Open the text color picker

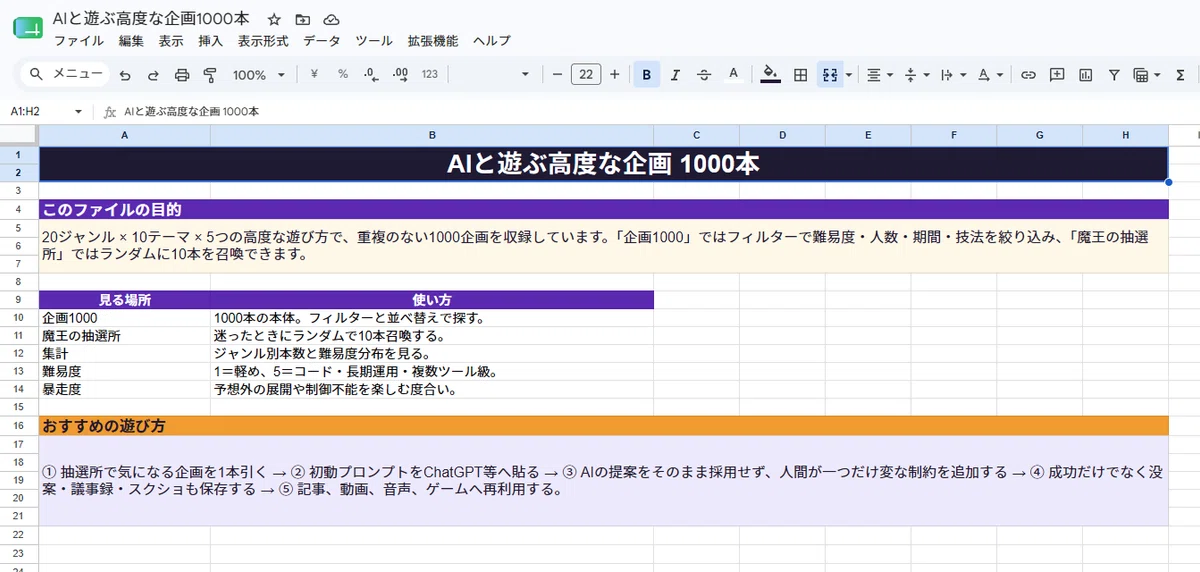[733, 74]
